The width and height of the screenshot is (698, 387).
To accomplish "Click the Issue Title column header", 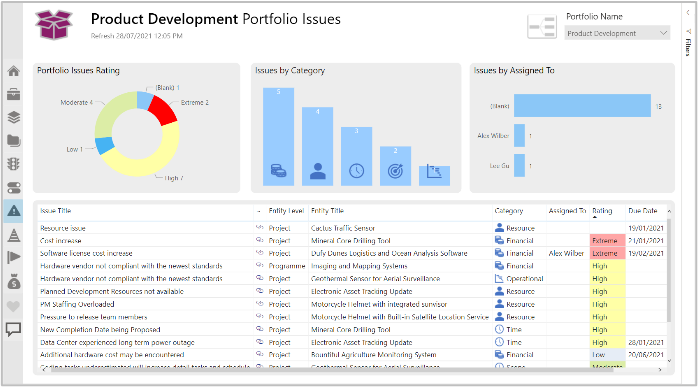I will pyautogui.click(x=56, y=211).
